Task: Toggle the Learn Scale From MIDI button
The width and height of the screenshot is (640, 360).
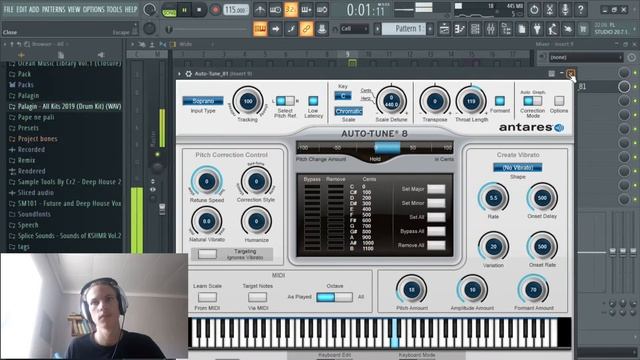Action: pos(207,297)
